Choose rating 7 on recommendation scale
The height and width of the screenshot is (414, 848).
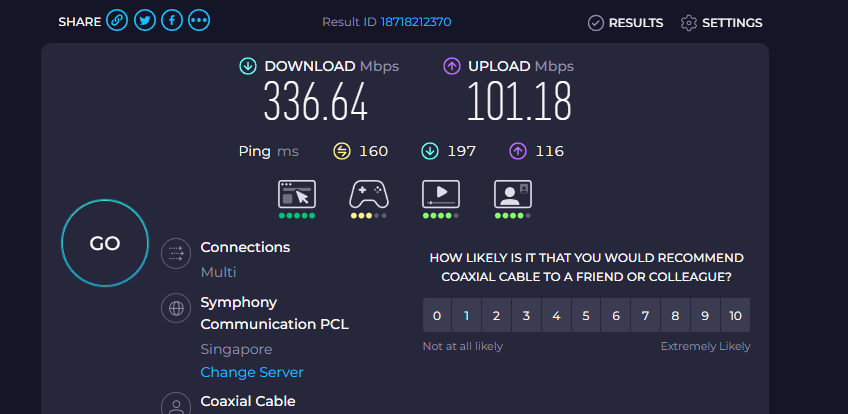pos(646,316)
